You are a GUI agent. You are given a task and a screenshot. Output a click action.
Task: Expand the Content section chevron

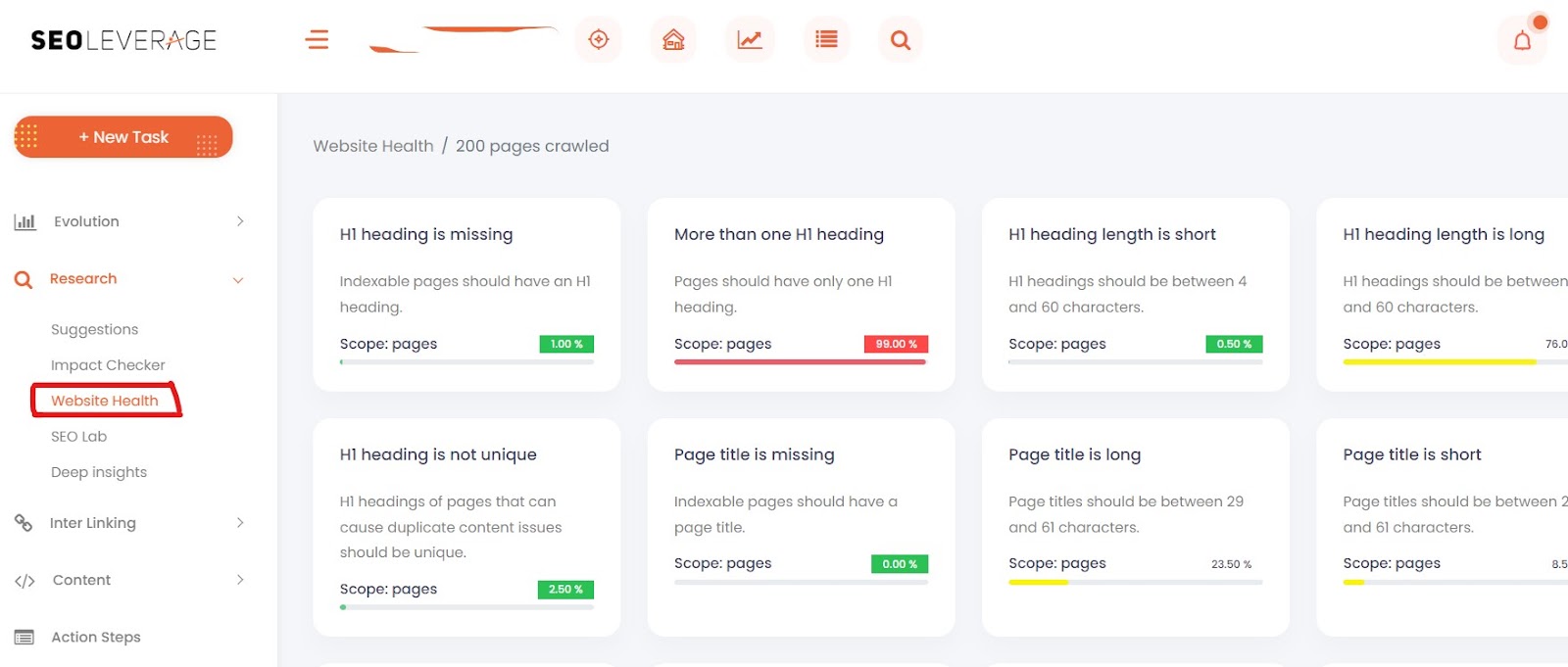pyautogui.click(x=240, y=580)
